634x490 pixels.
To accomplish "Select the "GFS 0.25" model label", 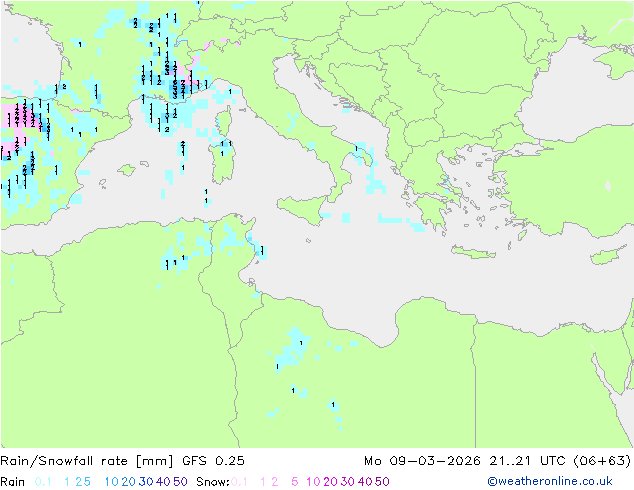I will click(213, 461).
